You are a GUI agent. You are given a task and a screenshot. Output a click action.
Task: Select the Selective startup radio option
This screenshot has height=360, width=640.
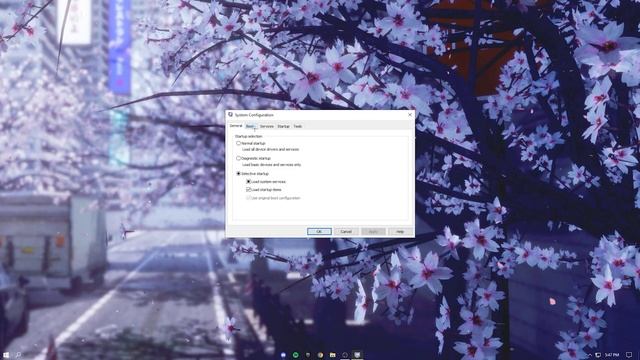238,173
